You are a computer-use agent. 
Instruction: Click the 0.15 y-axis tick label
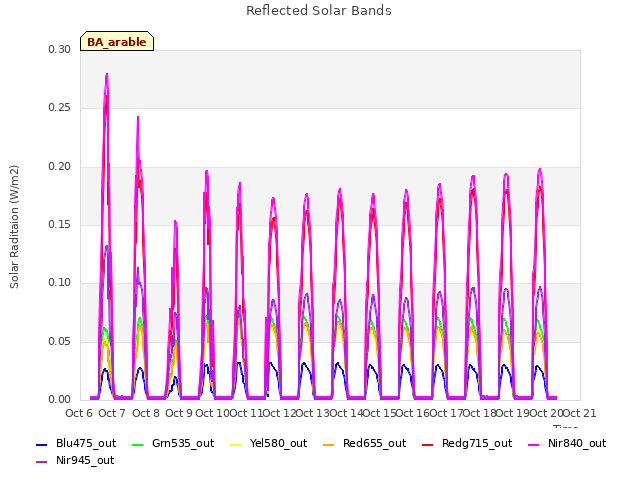pyautogui.click(x=59, y=224)
